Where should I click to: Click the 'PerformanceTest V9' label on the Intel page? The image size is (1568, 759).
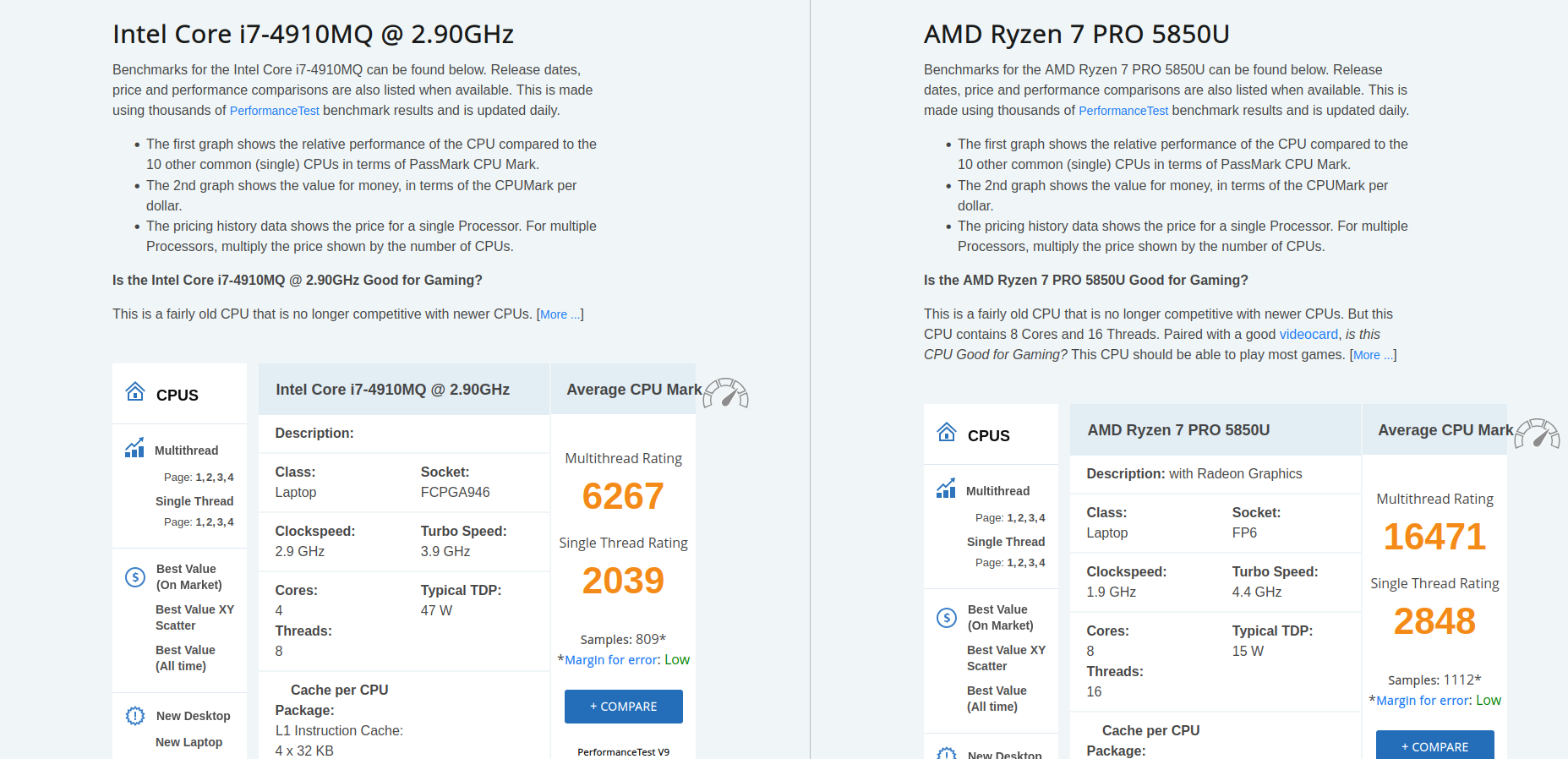tap(623, 752)
